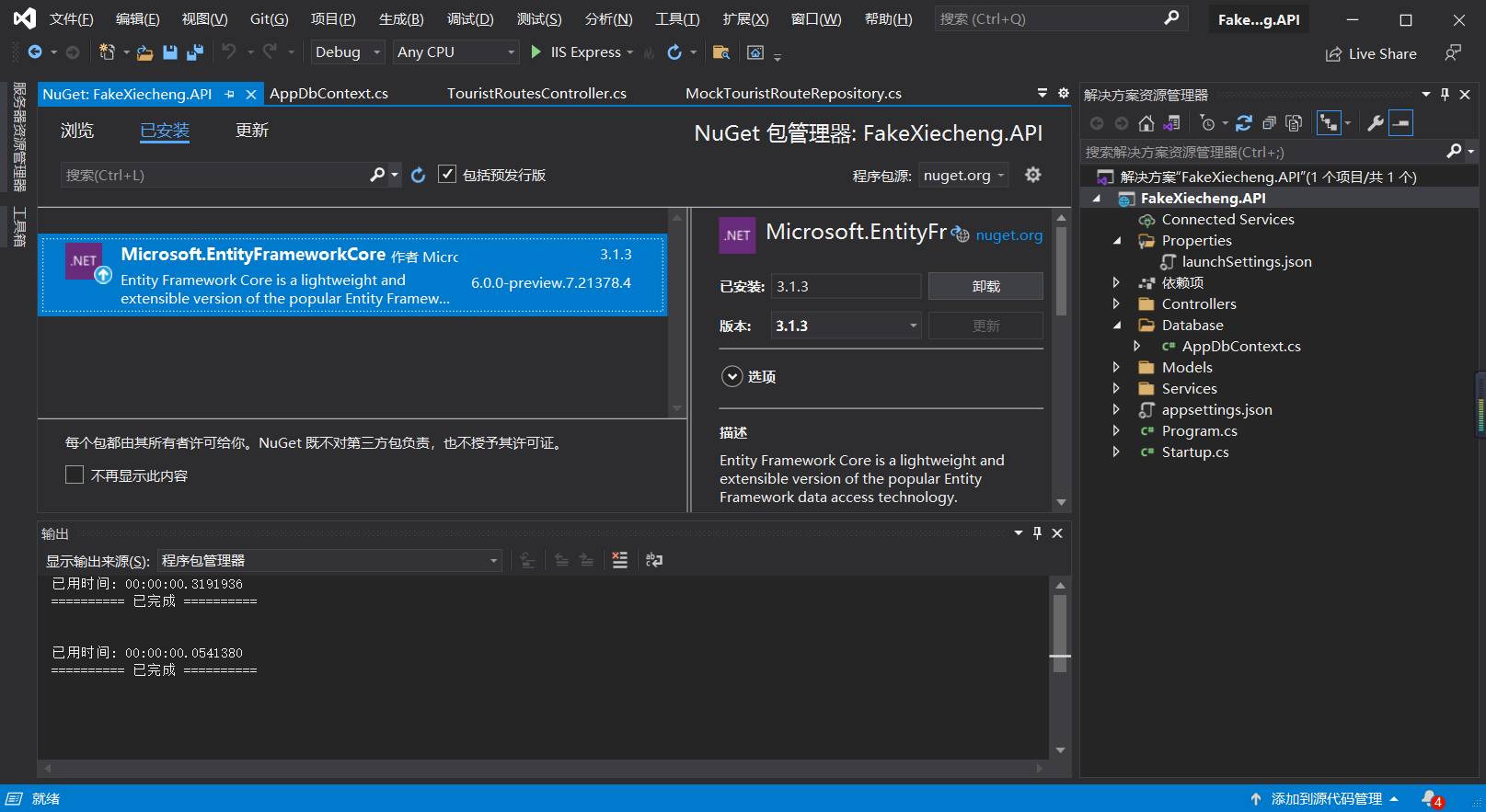Image resolution: width=1486 pixels, height=812 pixels.
Task: Select launchSettings.json in Solution Explorer
Action: 1247,261
